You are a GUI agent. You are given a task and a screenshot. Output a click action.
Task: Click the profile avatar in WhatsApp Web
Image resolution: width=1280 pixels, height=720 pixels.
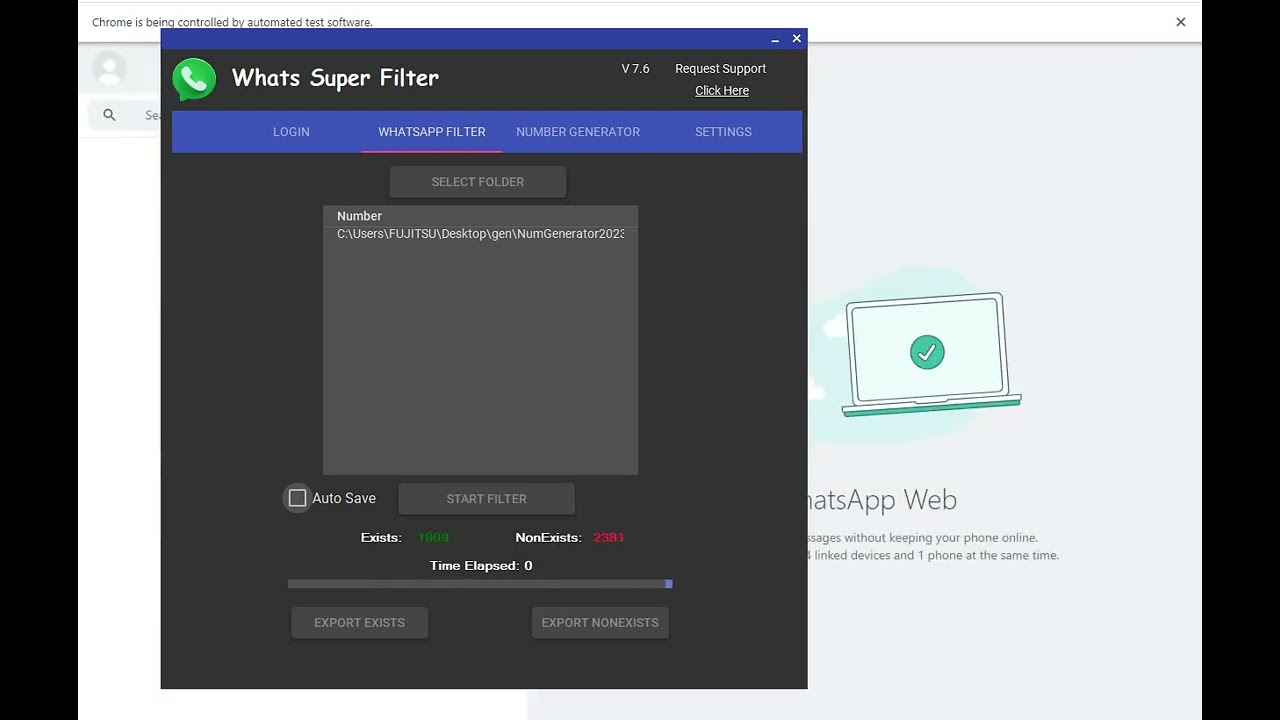(x=109, y=69)
